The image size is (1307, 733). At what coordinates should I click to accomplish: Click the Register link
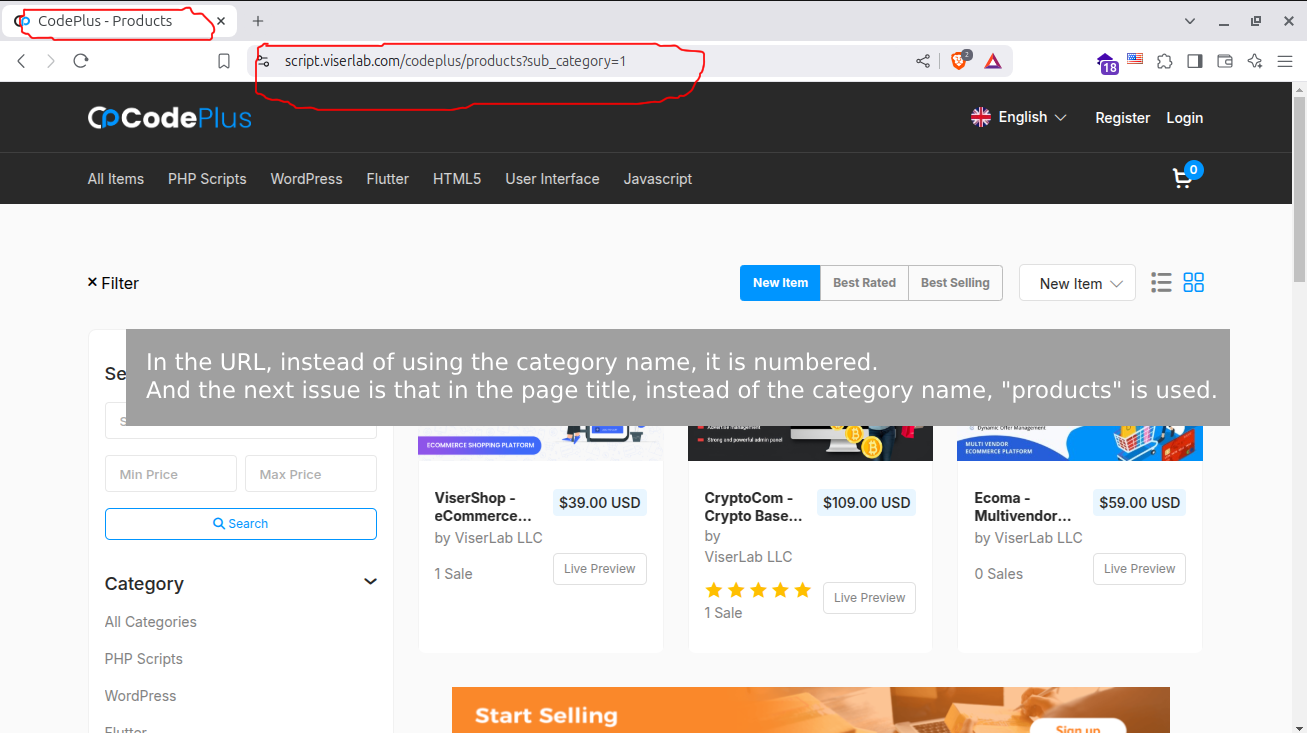click(1122, 118)
